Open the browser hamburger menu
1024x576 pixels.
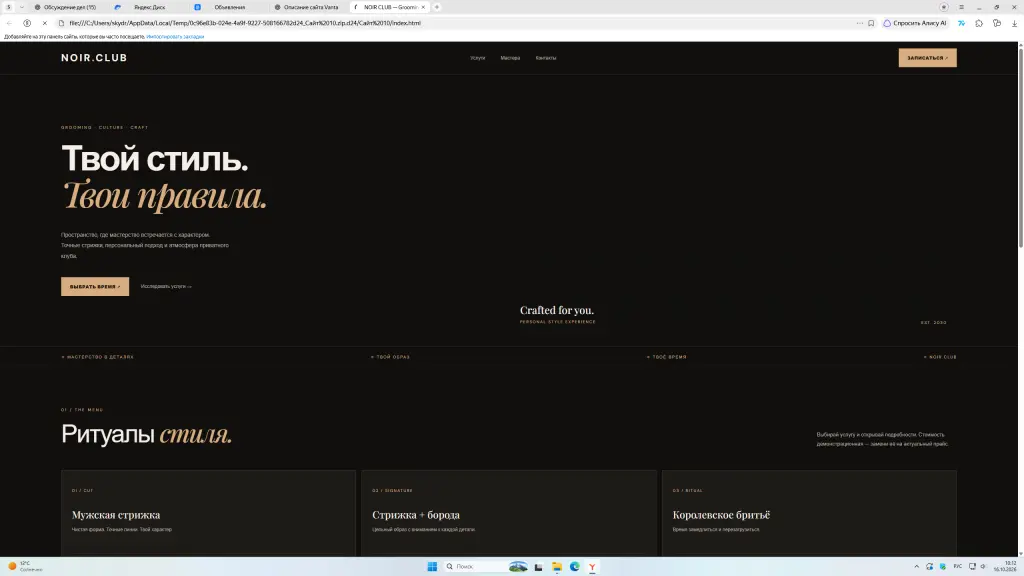[961, 7]
